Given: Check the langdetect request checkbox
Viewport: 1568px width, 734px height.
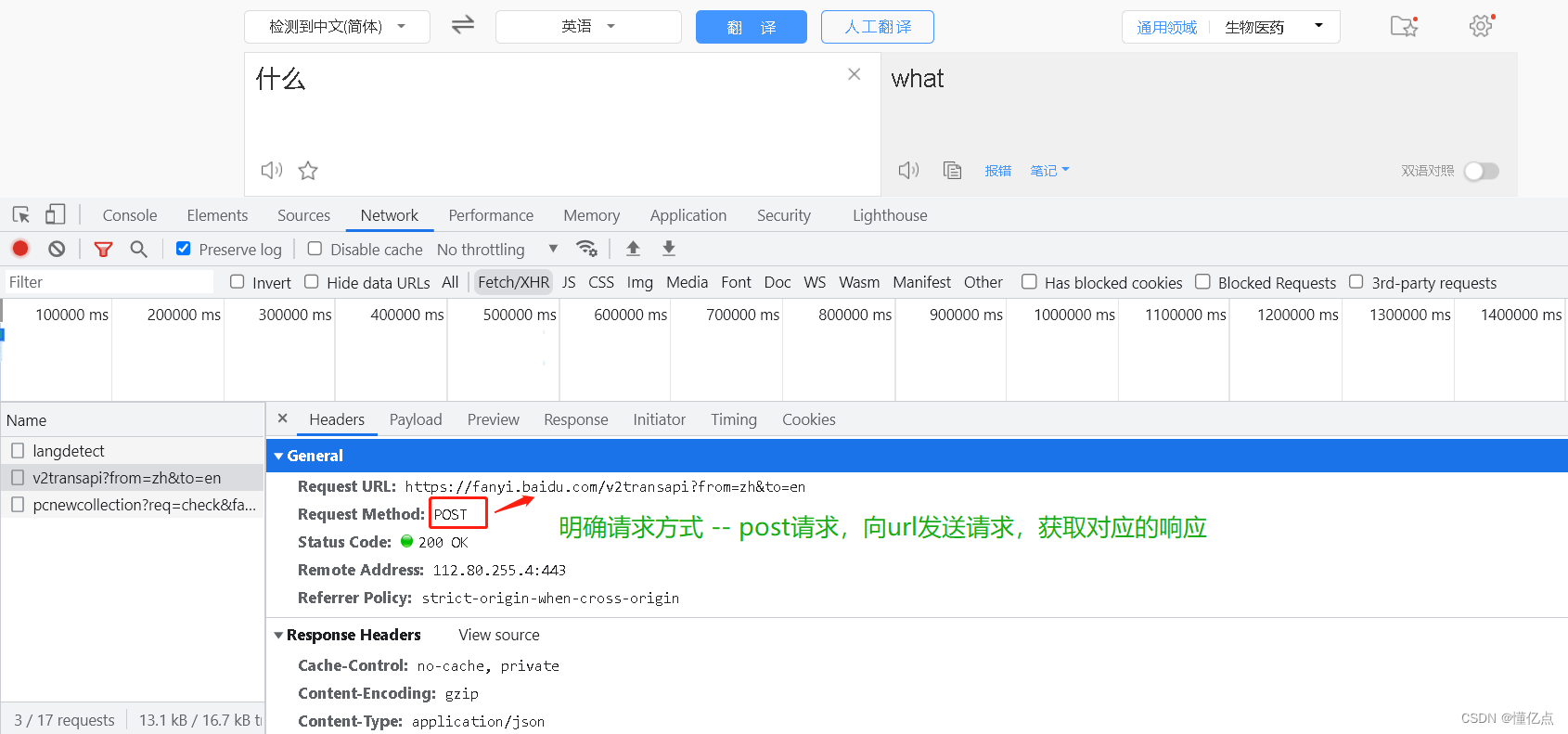Looking at the screenshot, I should click(18, 451).
